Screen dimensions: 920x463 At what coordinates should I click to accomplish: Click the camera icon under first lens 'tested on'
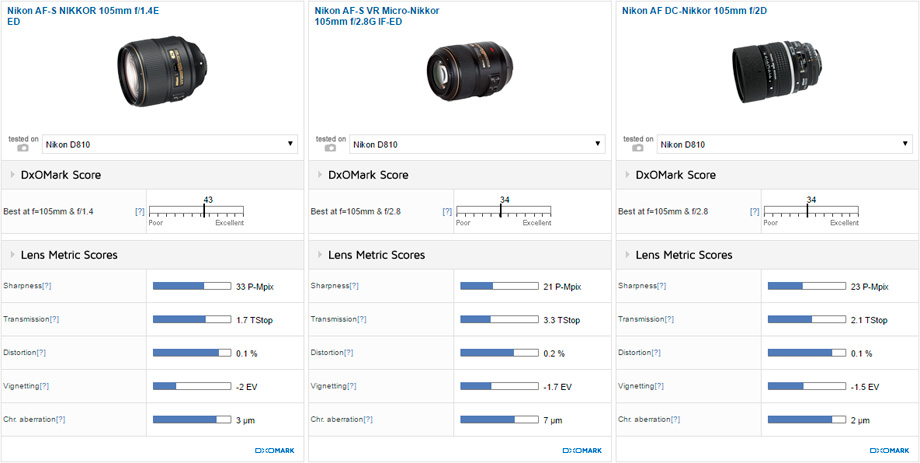(x=23, y=148)
